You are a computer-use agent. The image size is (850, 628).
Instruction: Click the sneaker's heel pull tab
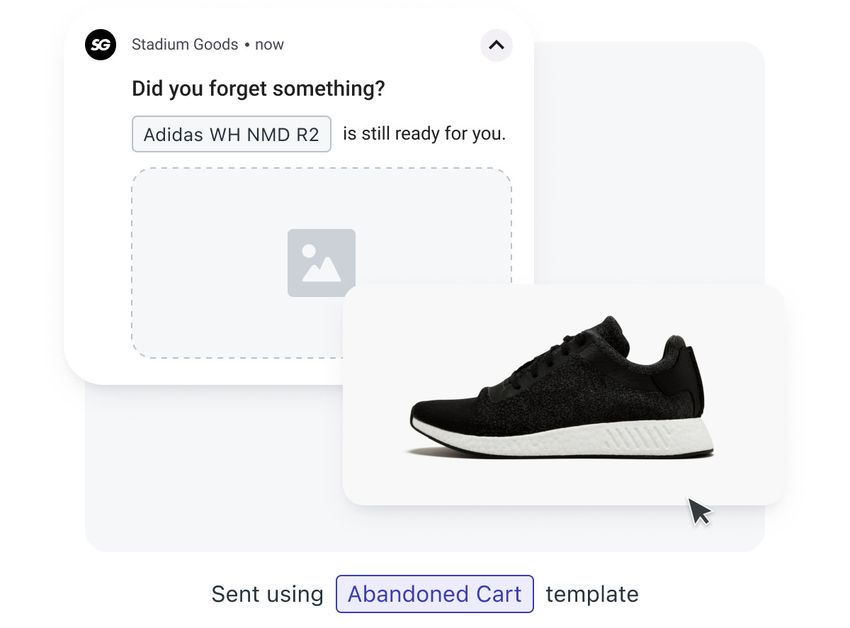pos(684,373)
